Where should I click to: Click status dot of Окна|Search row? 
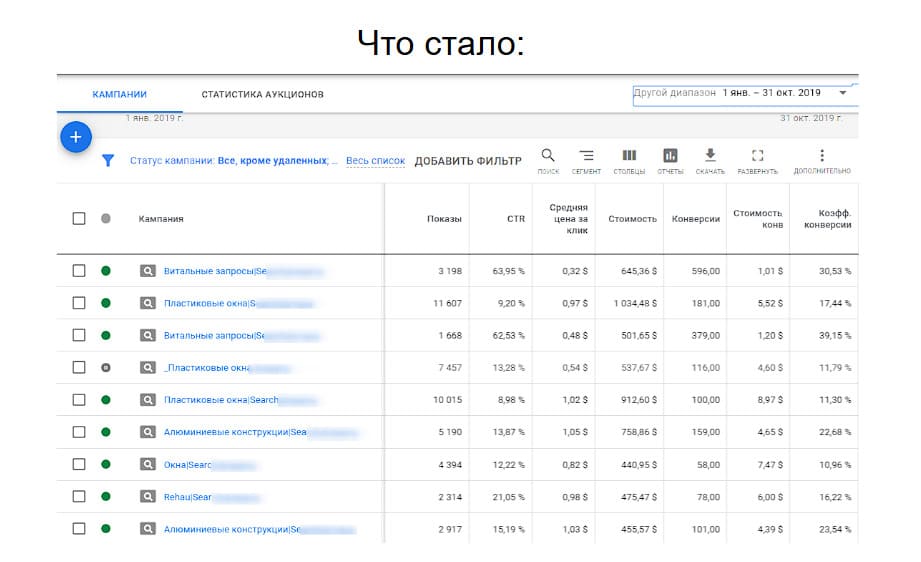[106, 465]
